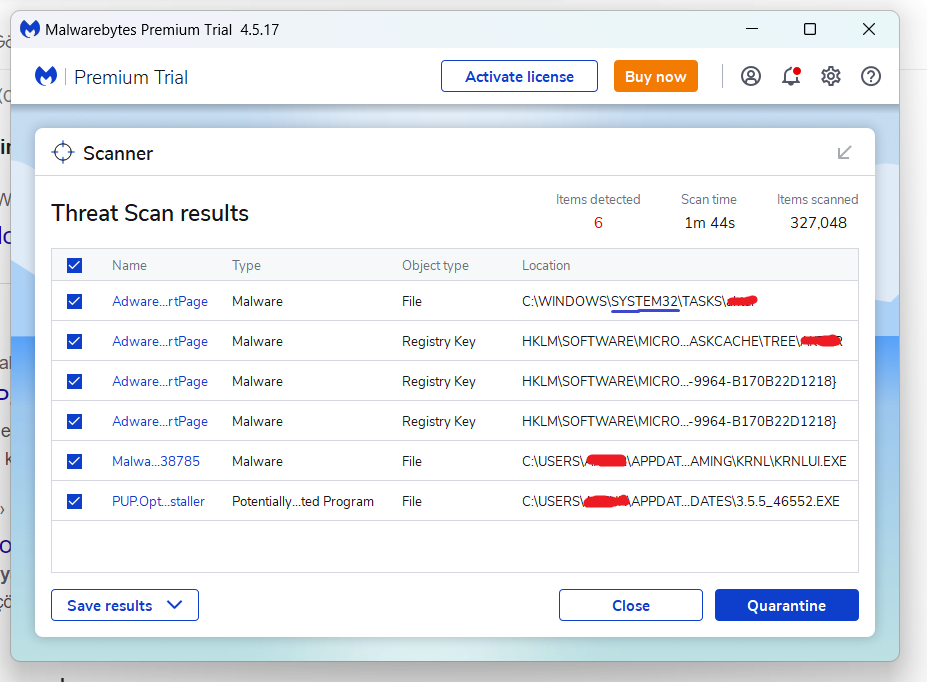Click the items scanned value 327,048
The width and height of the screenshot is (927, 682).
click(818, 223)
